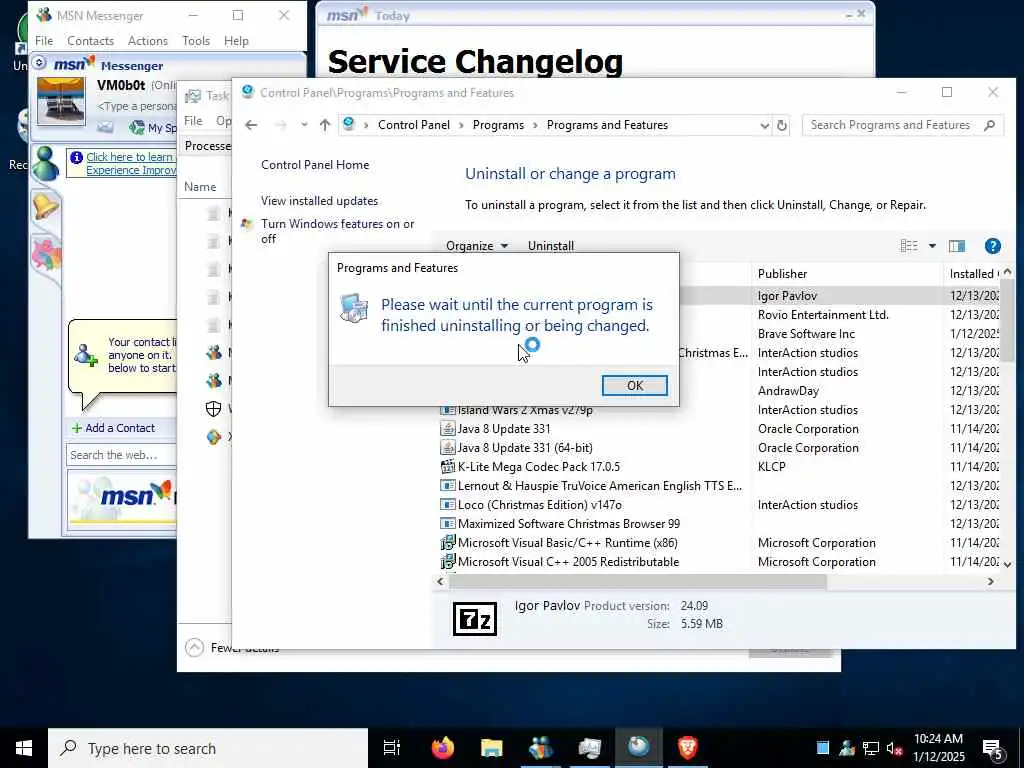
Task: Switch to MSN Messenger taskbar button
Action: pos(540,748)
